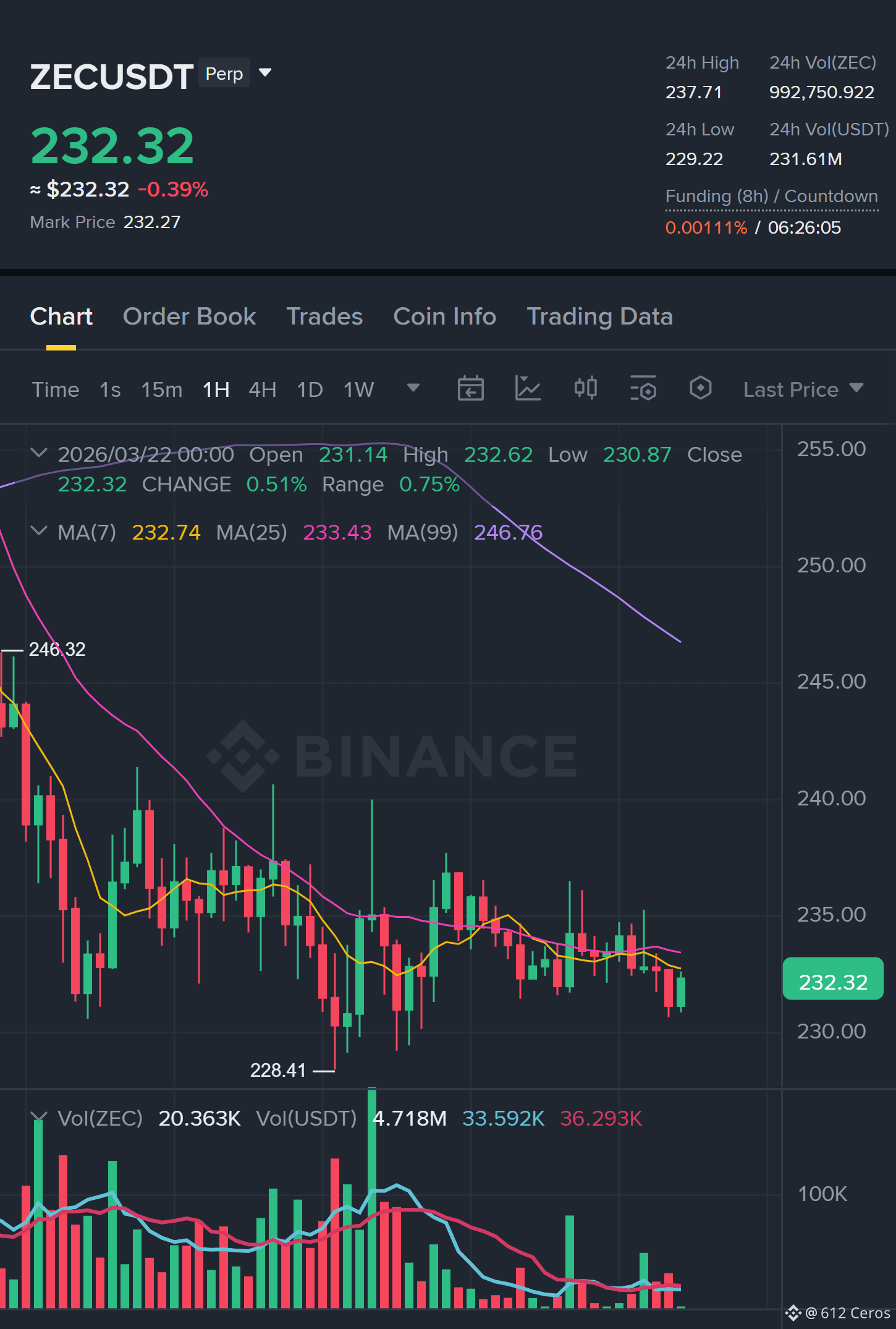Open the Last Price dropdown
Viewport: 896px width, 1329px height.
pyautogui.click(x=803, y=389)
